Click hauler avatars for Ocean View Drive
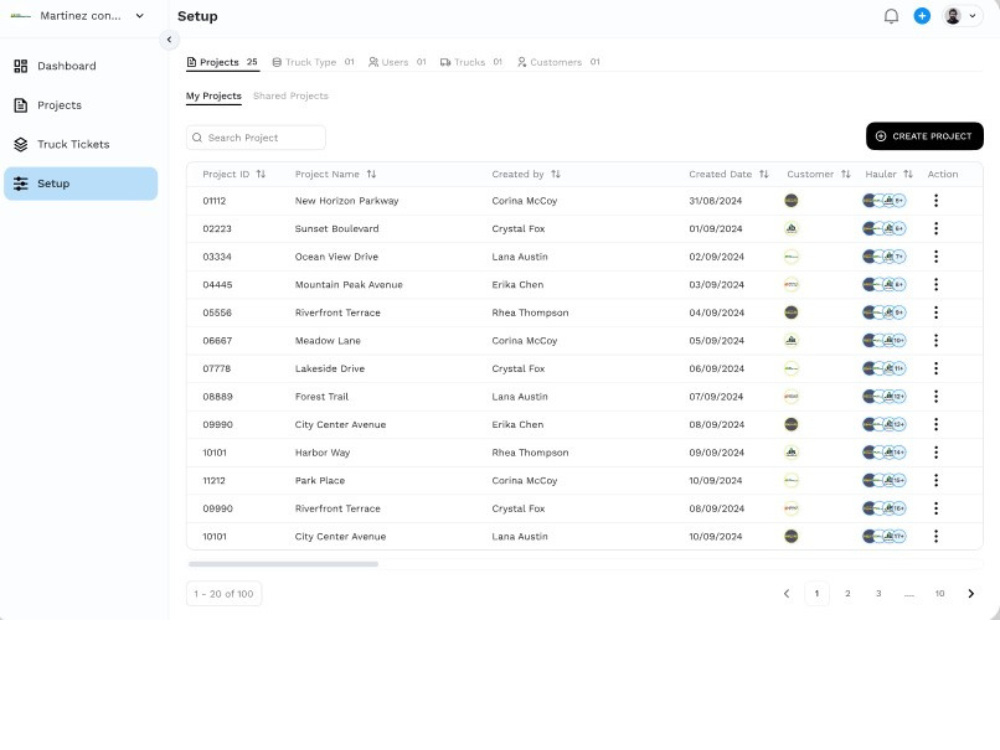This screenshot has width=1000, height=750. pos(884,256)
